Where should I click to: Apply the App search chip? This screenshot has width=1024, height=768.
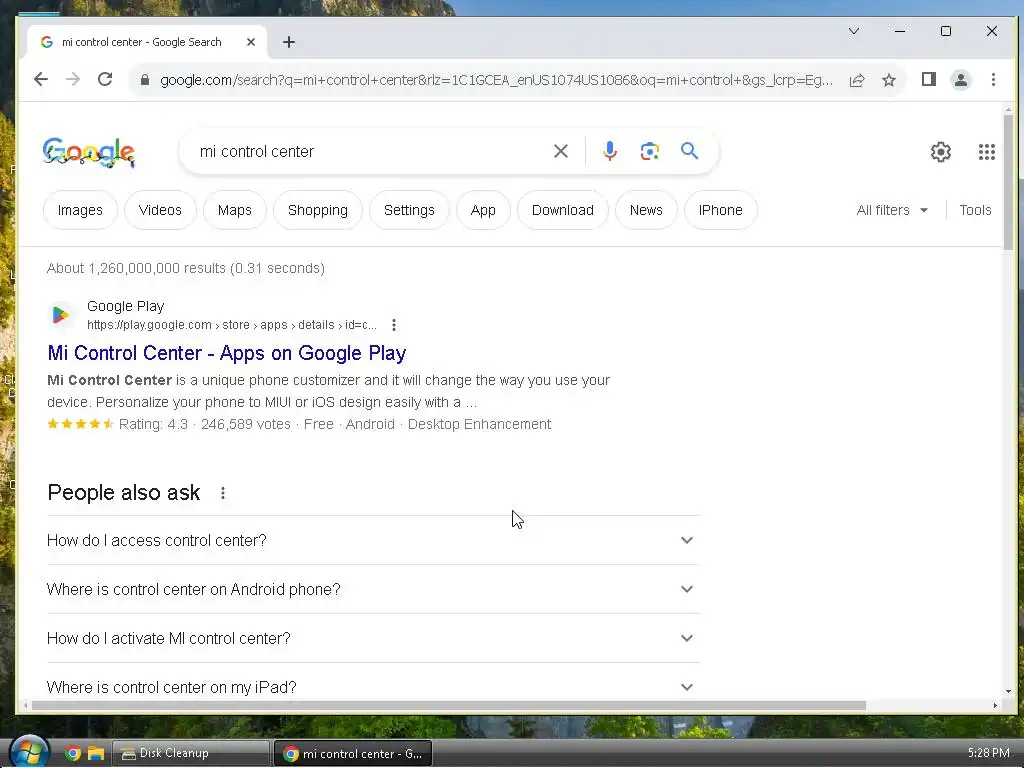click(483, 210)
